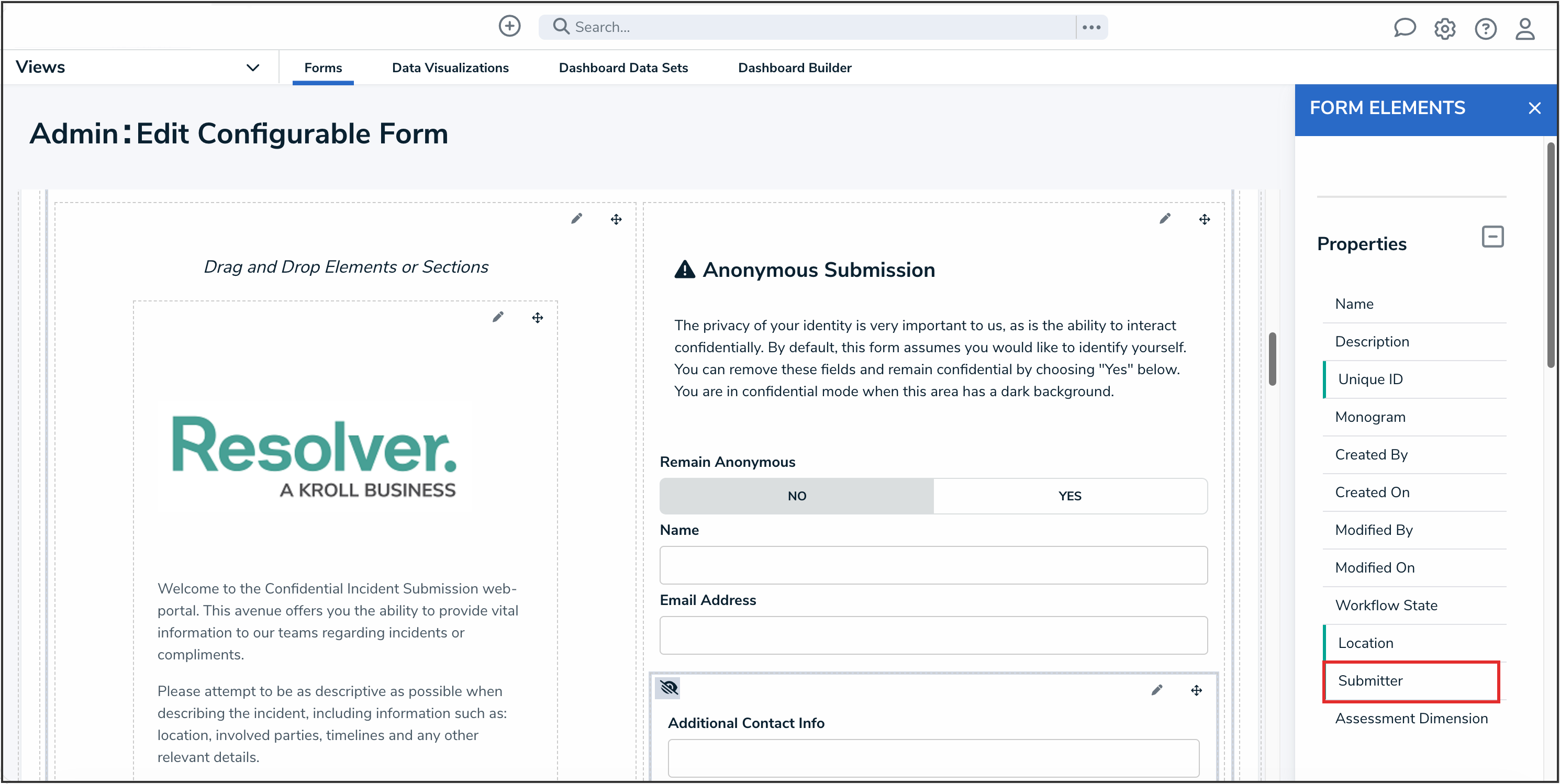Open the Views dropdown

[x=252, y=67]
